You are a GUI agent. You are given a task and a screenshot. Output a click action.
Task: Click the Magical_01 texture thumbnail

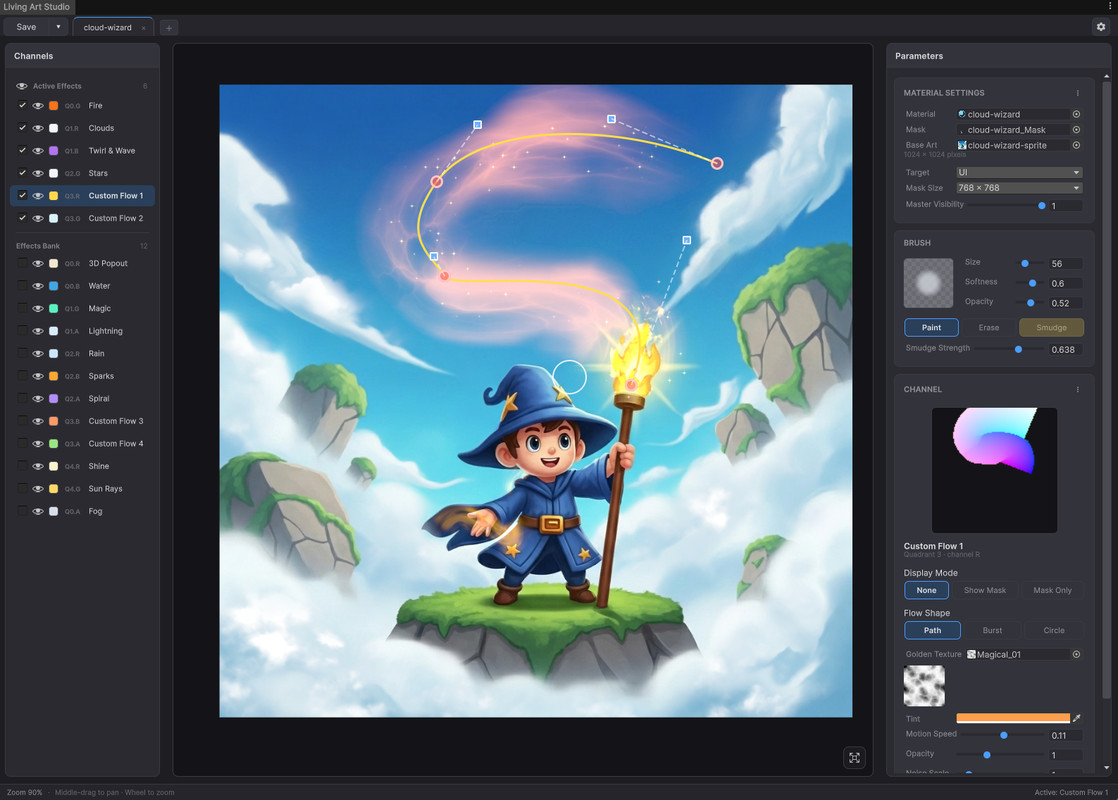tap(924, 686)
